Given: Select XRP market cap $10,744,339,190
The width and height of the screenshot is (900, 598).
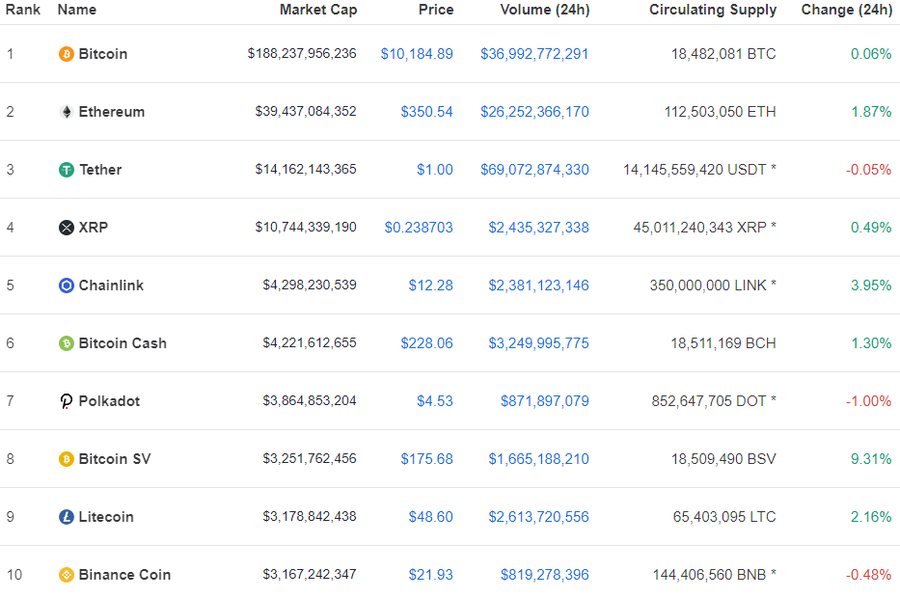Looking at the screenshot, I should (x=306, y=227).
